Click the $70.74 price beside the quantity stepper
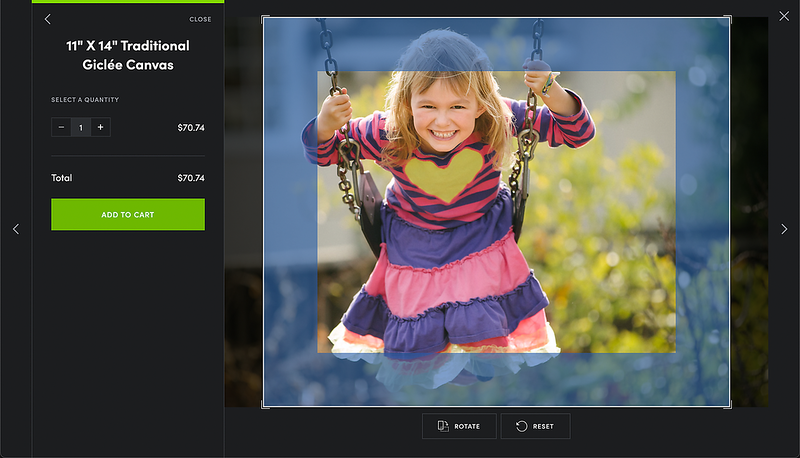The image size is (800, 458). pyautogui.click(x=191, y=128)
